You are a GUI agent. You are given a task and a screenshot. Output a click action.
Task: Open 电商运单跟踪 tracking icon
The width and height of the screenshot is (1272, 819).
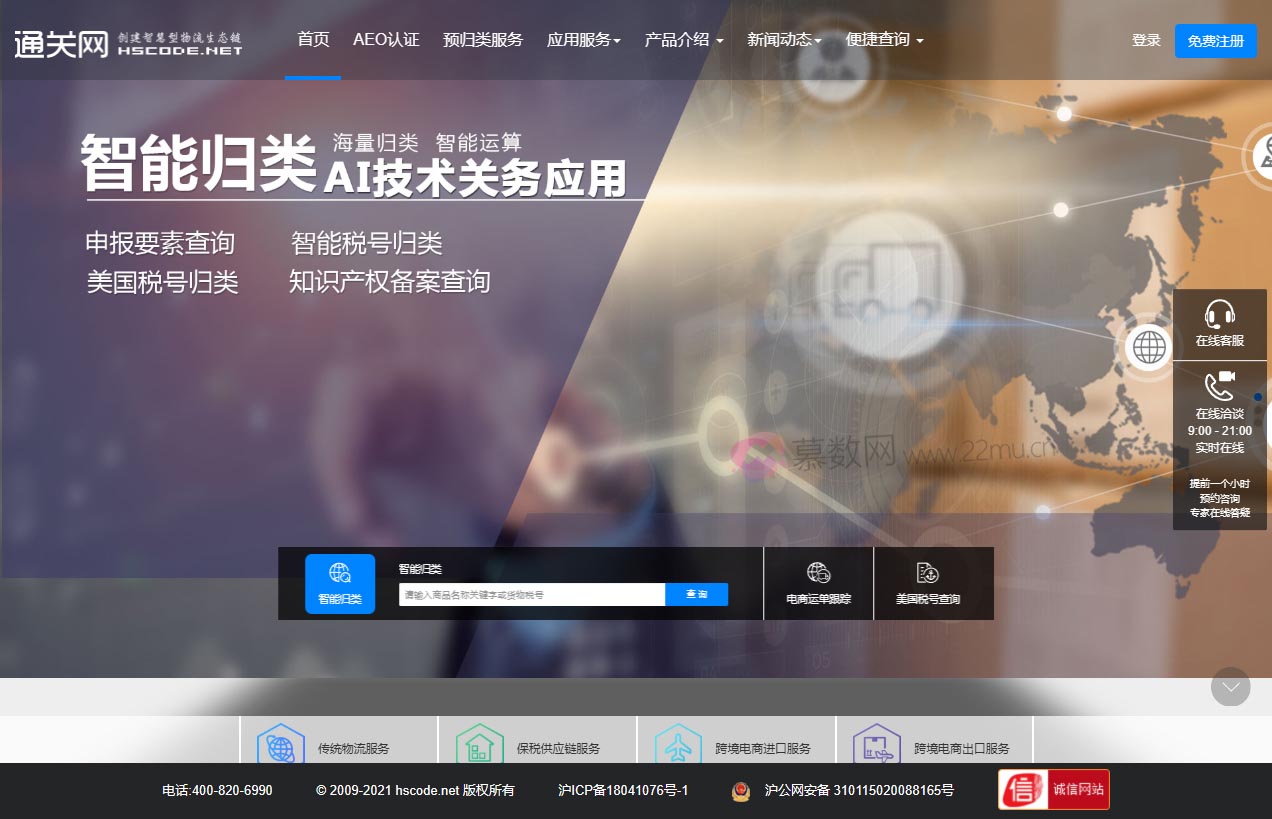point(818,572)
